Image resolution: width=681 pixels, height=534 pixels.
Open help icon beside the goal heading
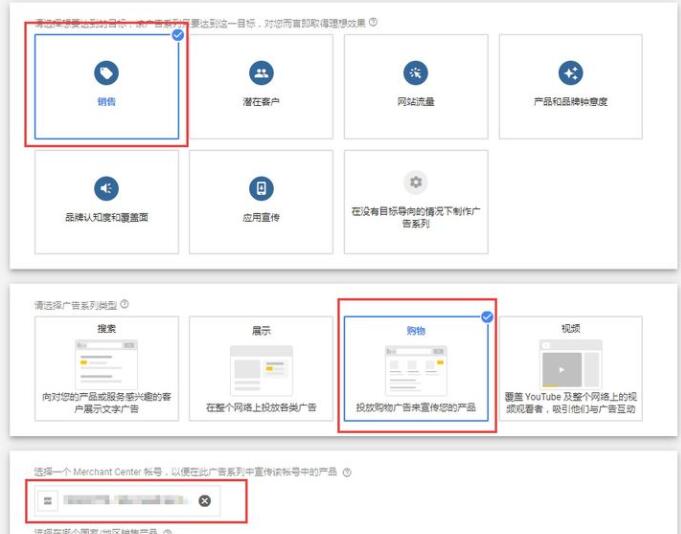coord(373,22)
